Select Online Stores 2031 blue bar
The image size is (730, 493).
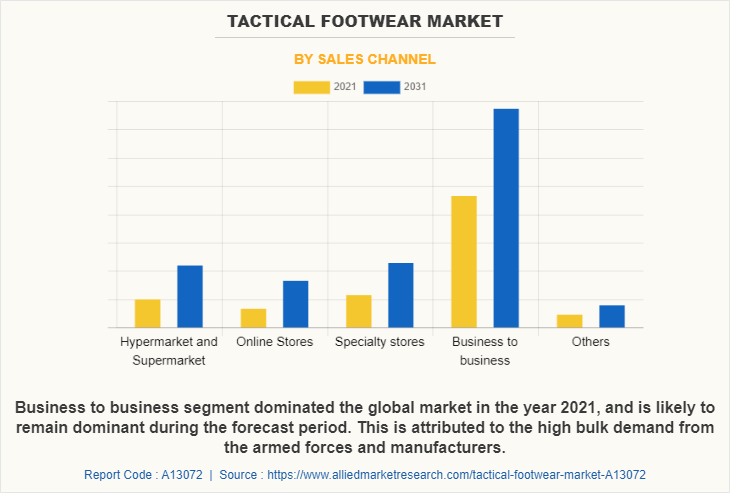[296, 304]
